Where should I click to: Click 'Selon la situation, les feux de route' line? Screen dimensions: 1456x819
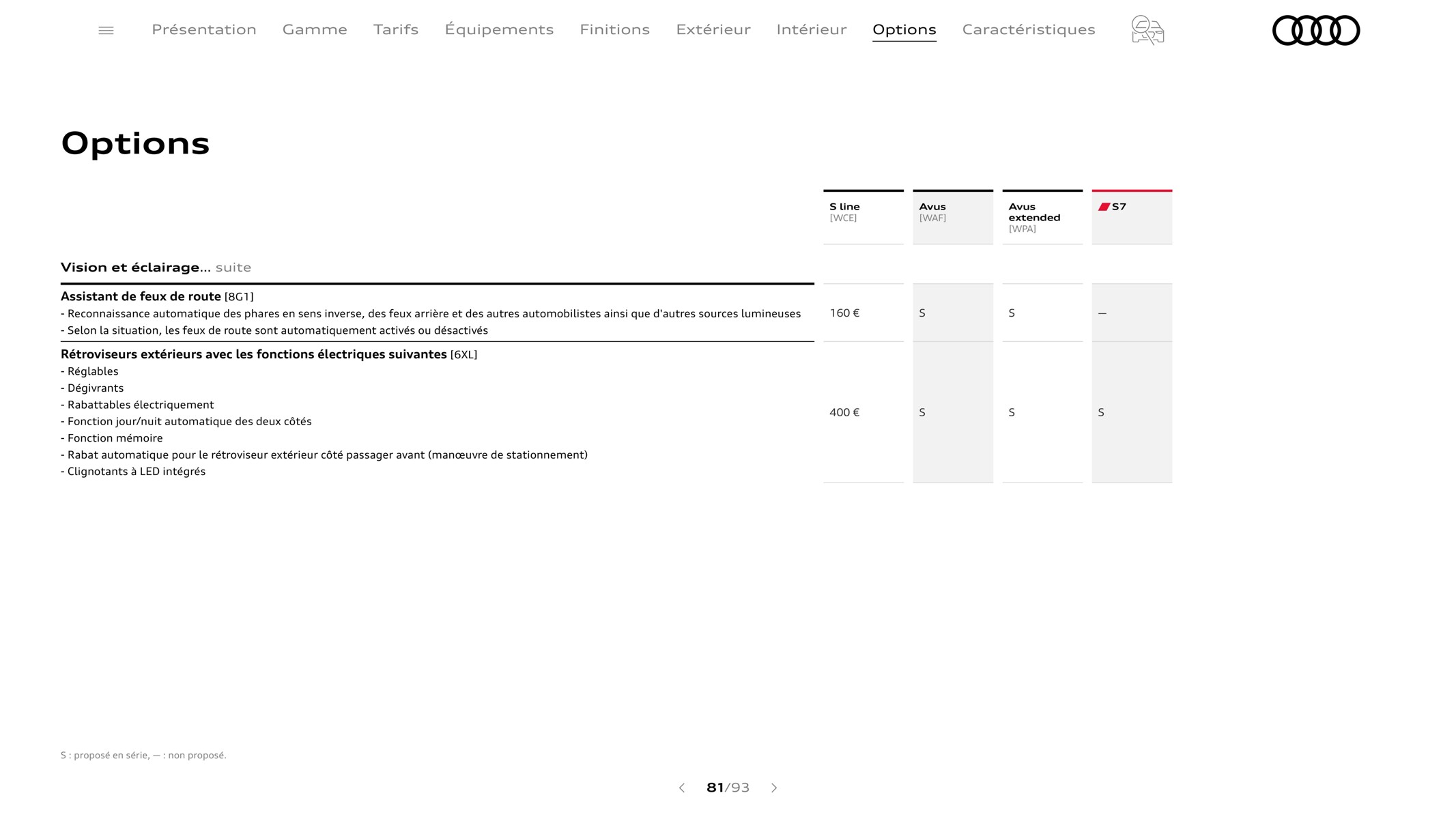click(274, 330)
